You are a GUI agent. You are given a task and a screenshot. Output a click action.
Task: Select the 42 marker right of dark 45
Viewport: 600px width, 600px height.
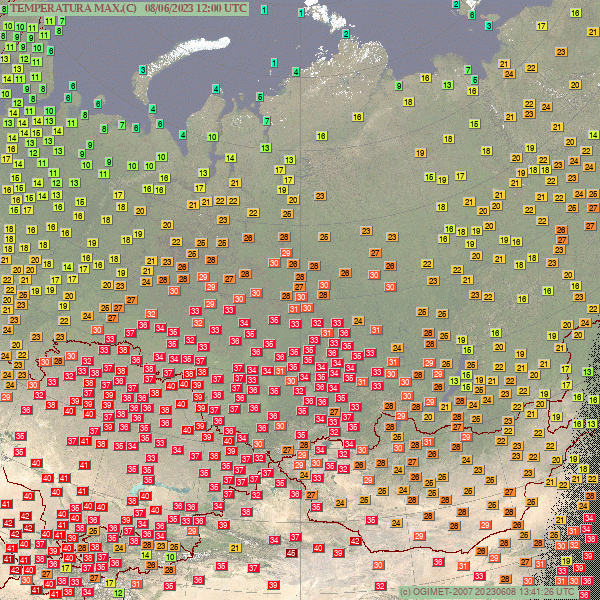click(x=355, y=541)
